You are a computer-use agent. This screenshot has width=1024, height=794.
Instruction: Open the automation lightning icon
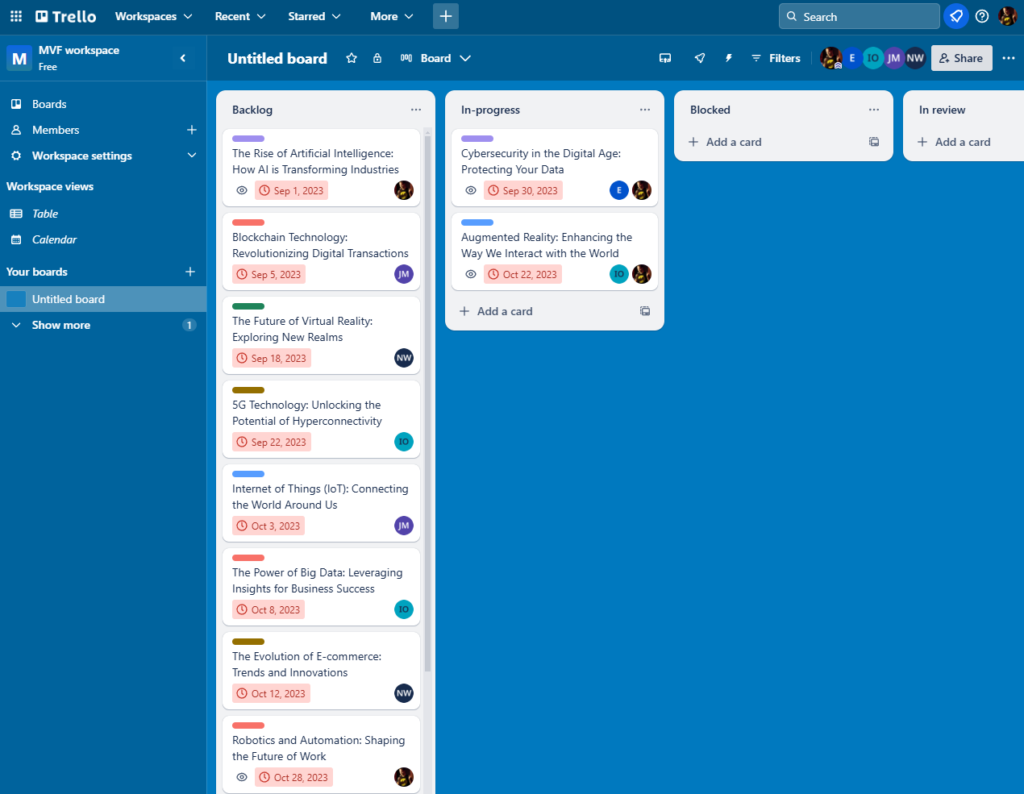tap(728, 58)
